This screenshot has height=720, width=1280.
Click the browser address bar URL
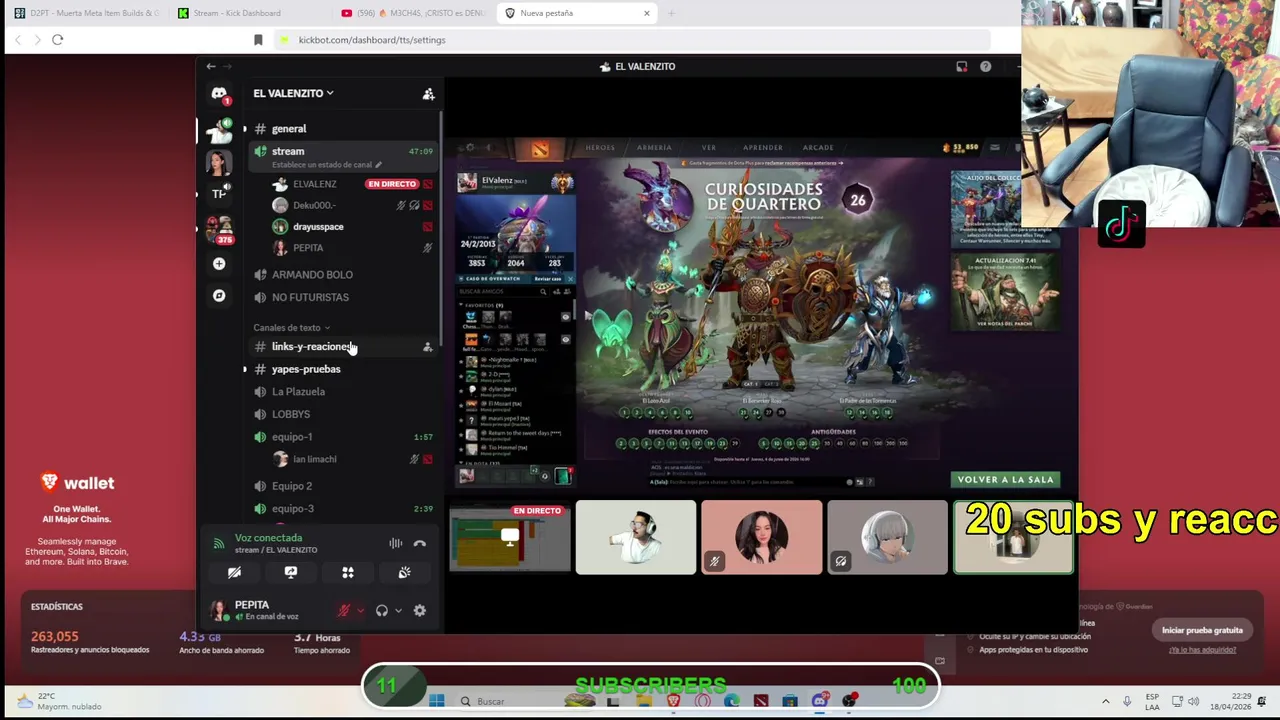pos(372,40)
